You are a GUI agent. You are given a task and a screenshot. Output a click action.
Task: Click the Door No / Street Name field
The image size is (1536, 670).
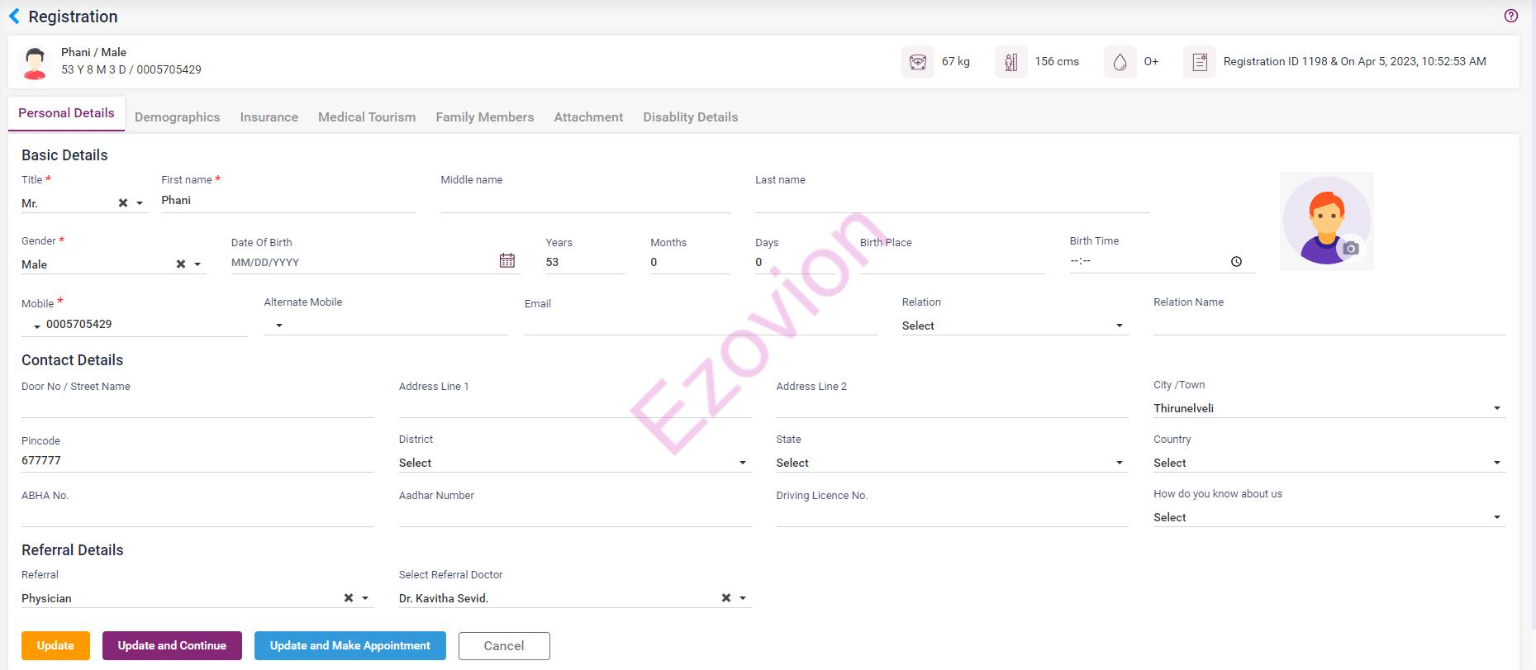pyautogui.click(x=197, y=406)
